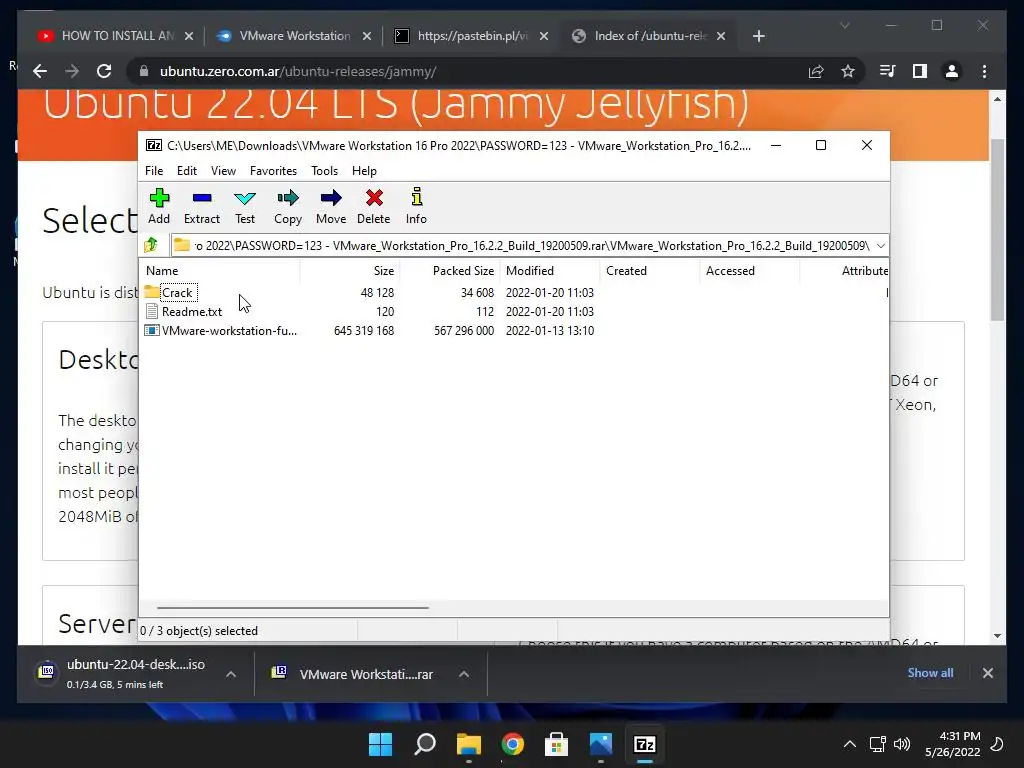Screen dimensions: 1024x768
Task: Click the 7-Zip horizontal scrollbar
Action: (x=293, y=607)
